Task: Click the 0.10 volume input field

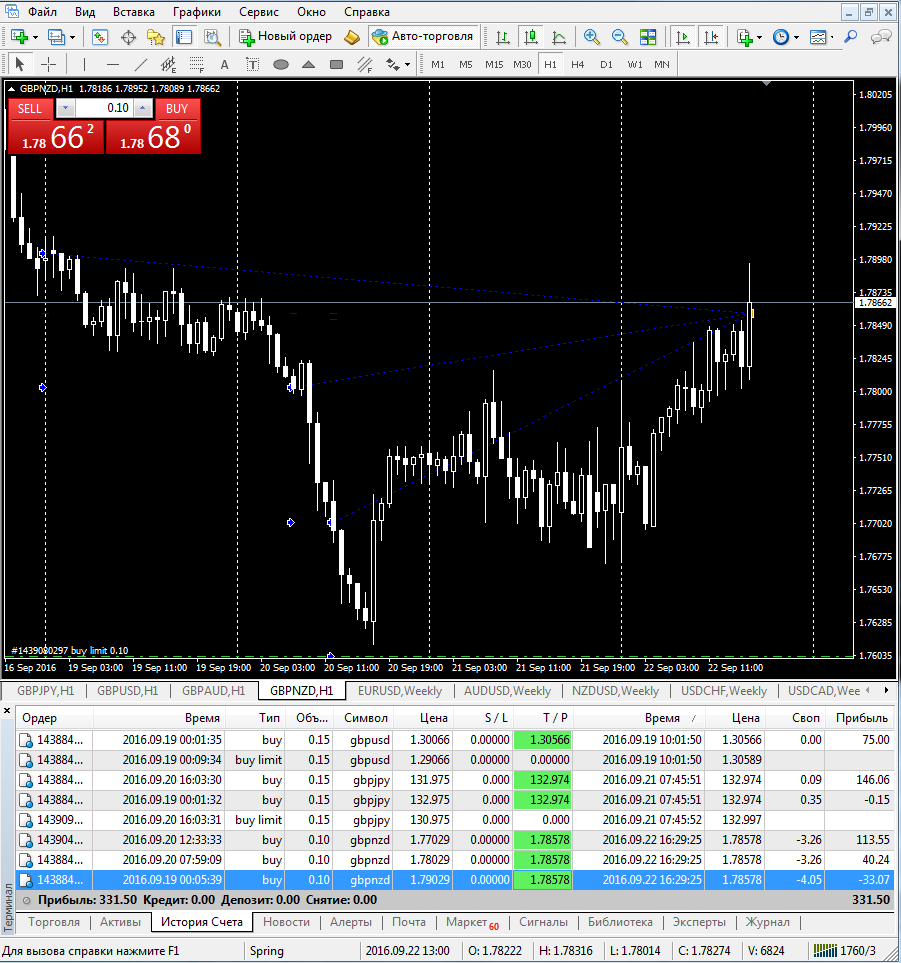Action: tap(104, 109)
